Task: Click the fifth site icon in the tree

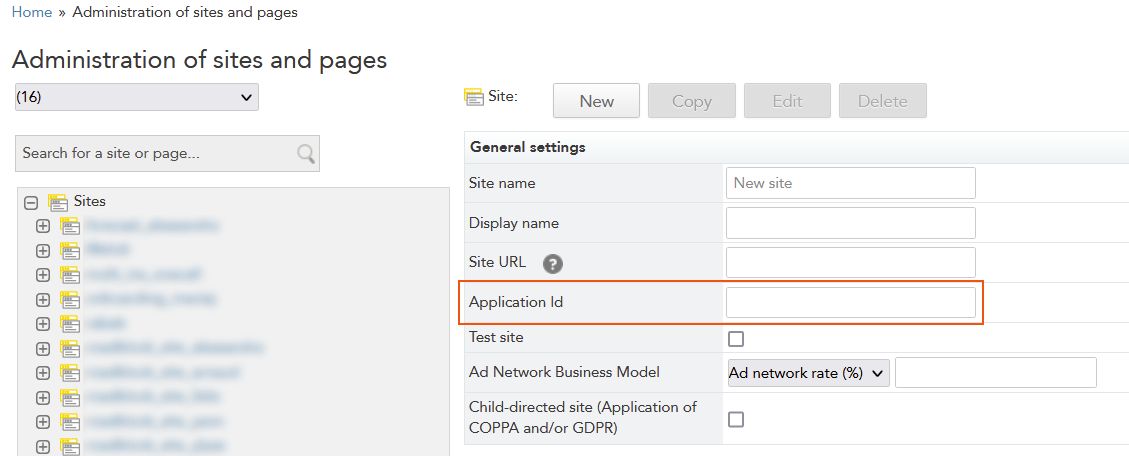Action: pos(70,324)
